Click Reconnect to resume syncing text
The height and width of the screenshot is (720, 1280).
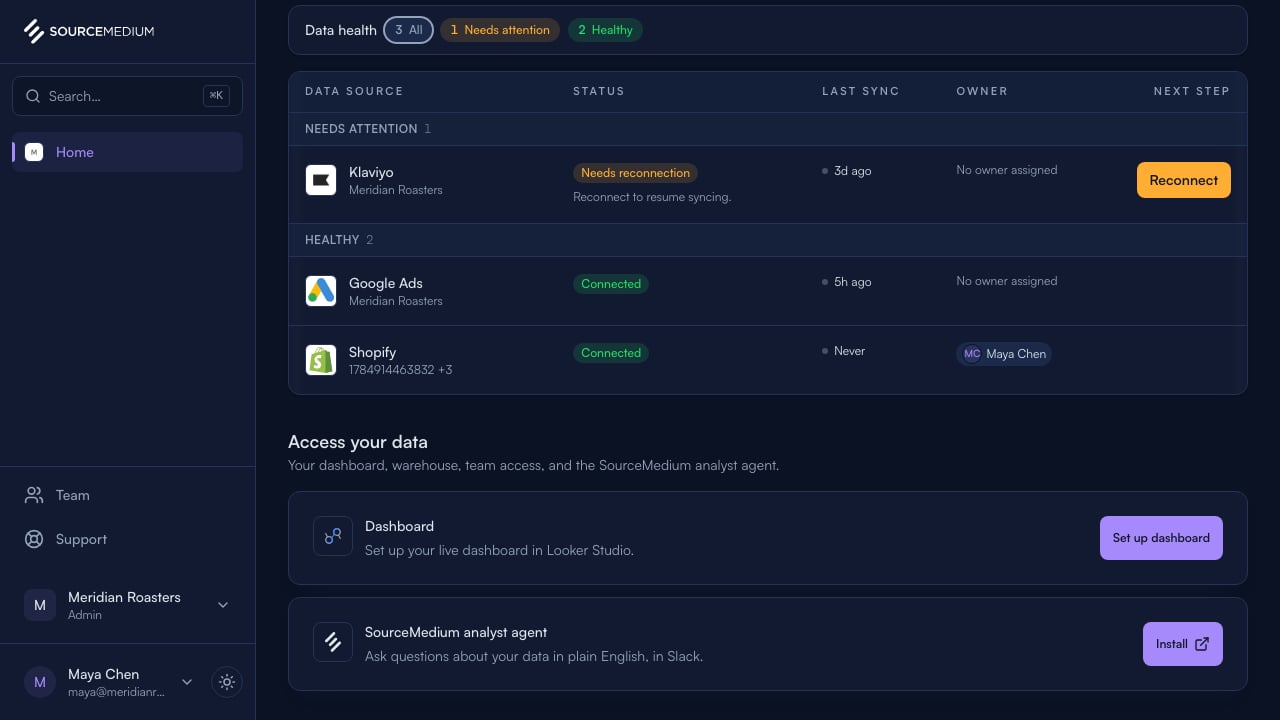(652, 197)
